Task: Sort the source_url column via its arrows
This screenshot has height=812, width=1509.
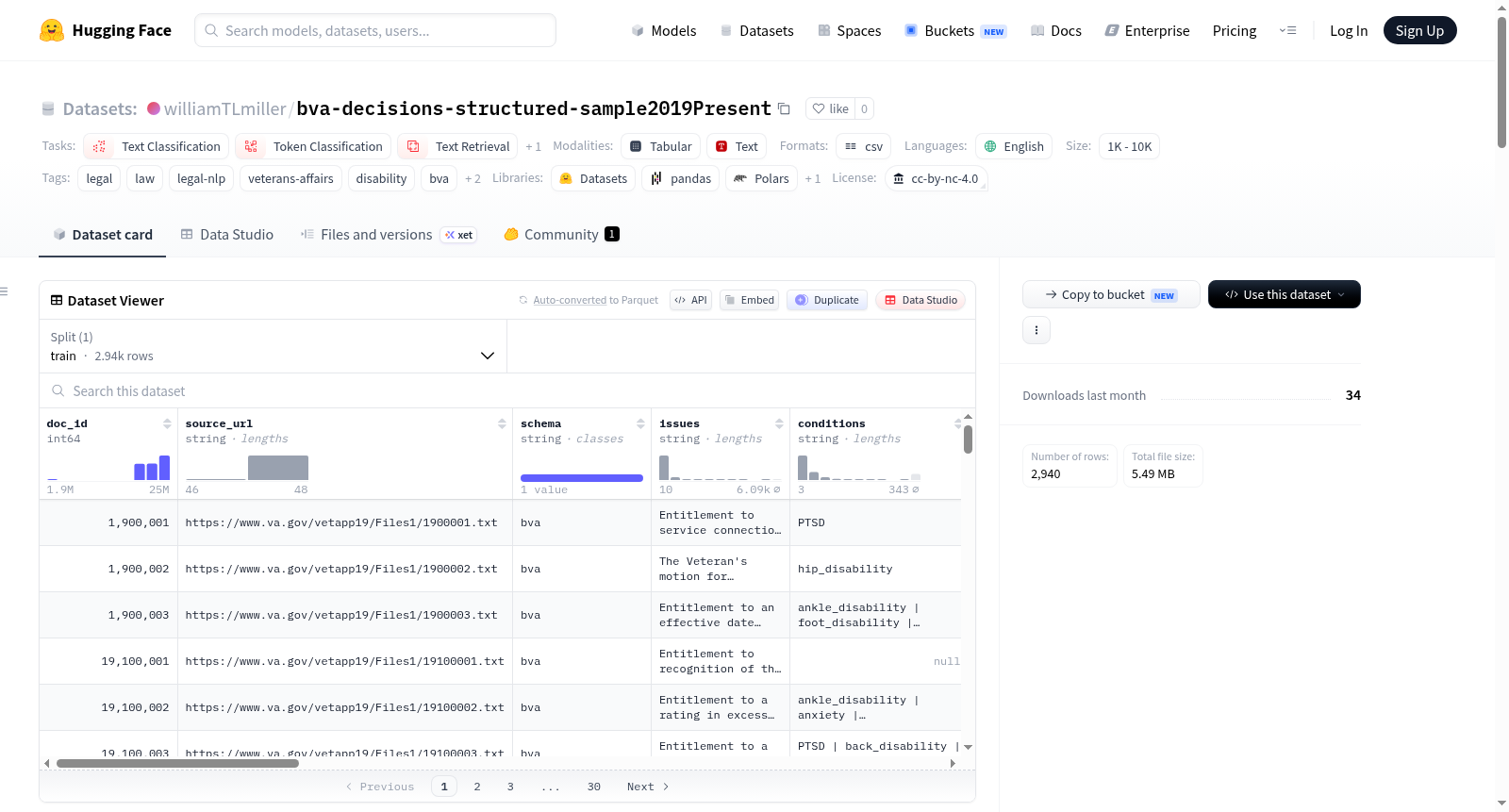Action: point(502,423)
